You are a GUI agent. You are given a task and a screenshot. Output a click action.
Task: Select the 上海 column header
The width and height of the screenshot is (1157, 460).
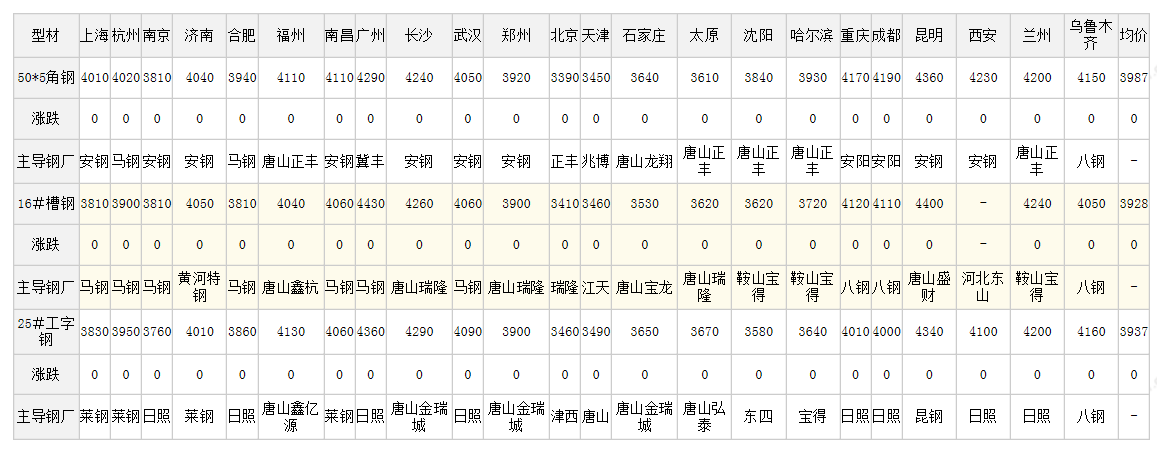94,36
